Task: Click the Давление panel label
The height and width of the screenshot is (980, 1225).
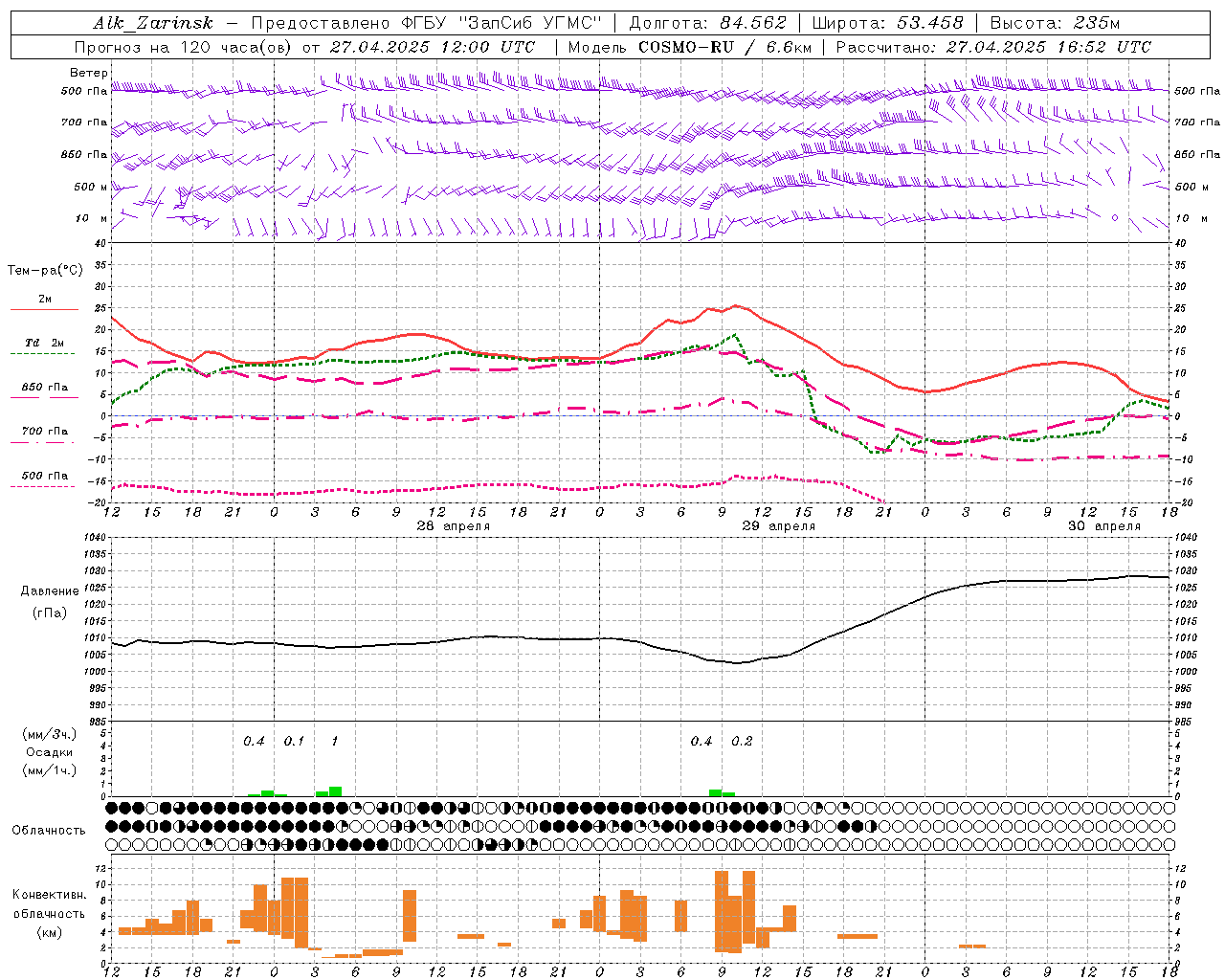Action: click(49, 591)
